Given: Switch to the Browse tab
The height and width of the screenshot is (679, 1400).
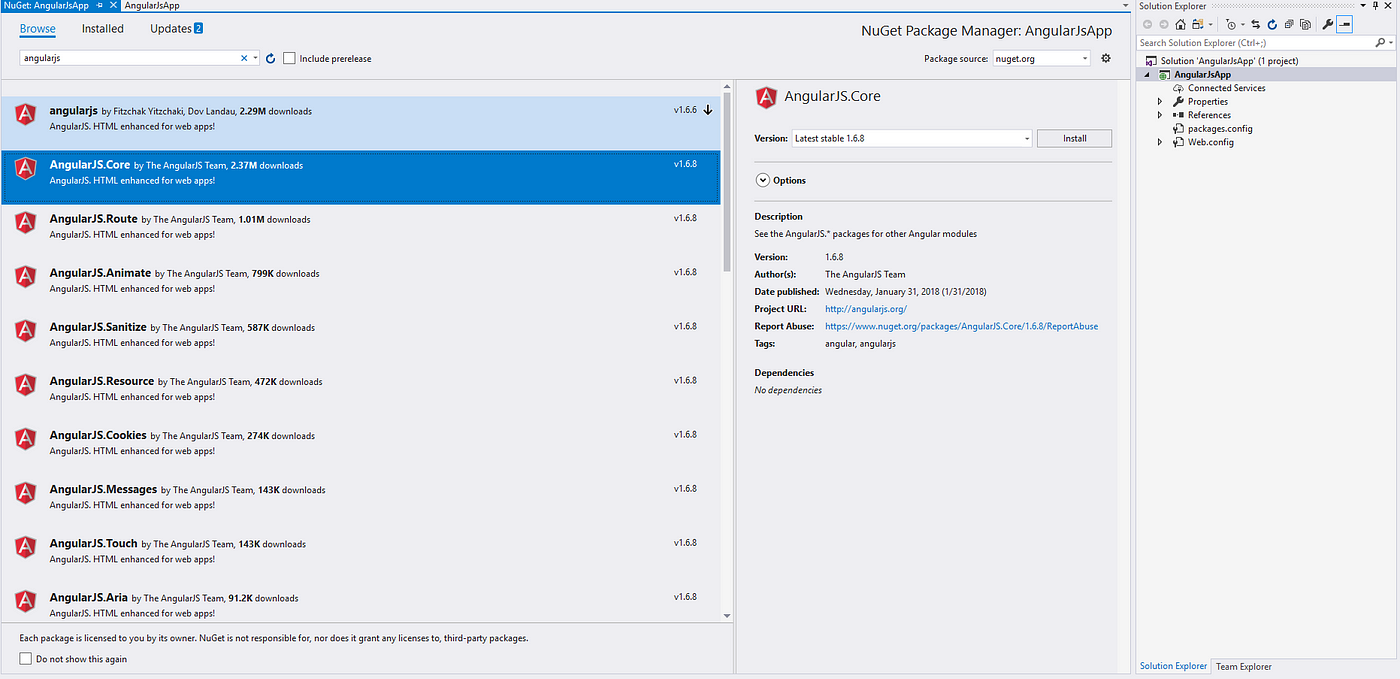Looking at the screenshot, I should click(x=38, y=29).
